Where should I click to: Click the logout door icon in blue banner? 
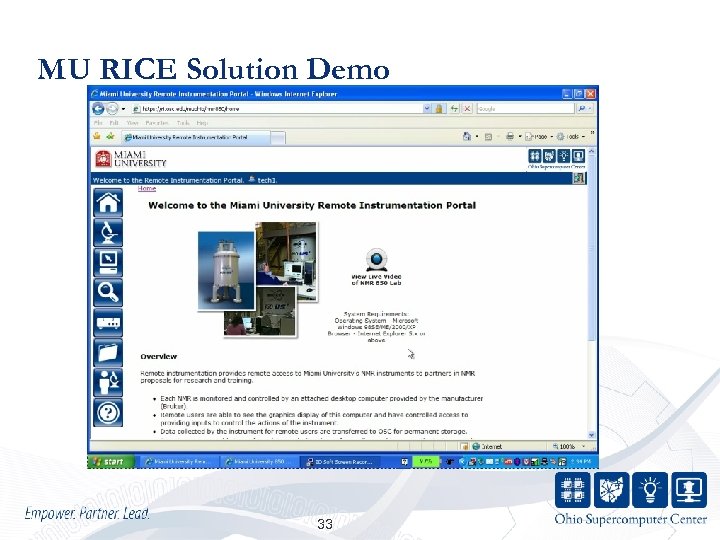point(579,178)
